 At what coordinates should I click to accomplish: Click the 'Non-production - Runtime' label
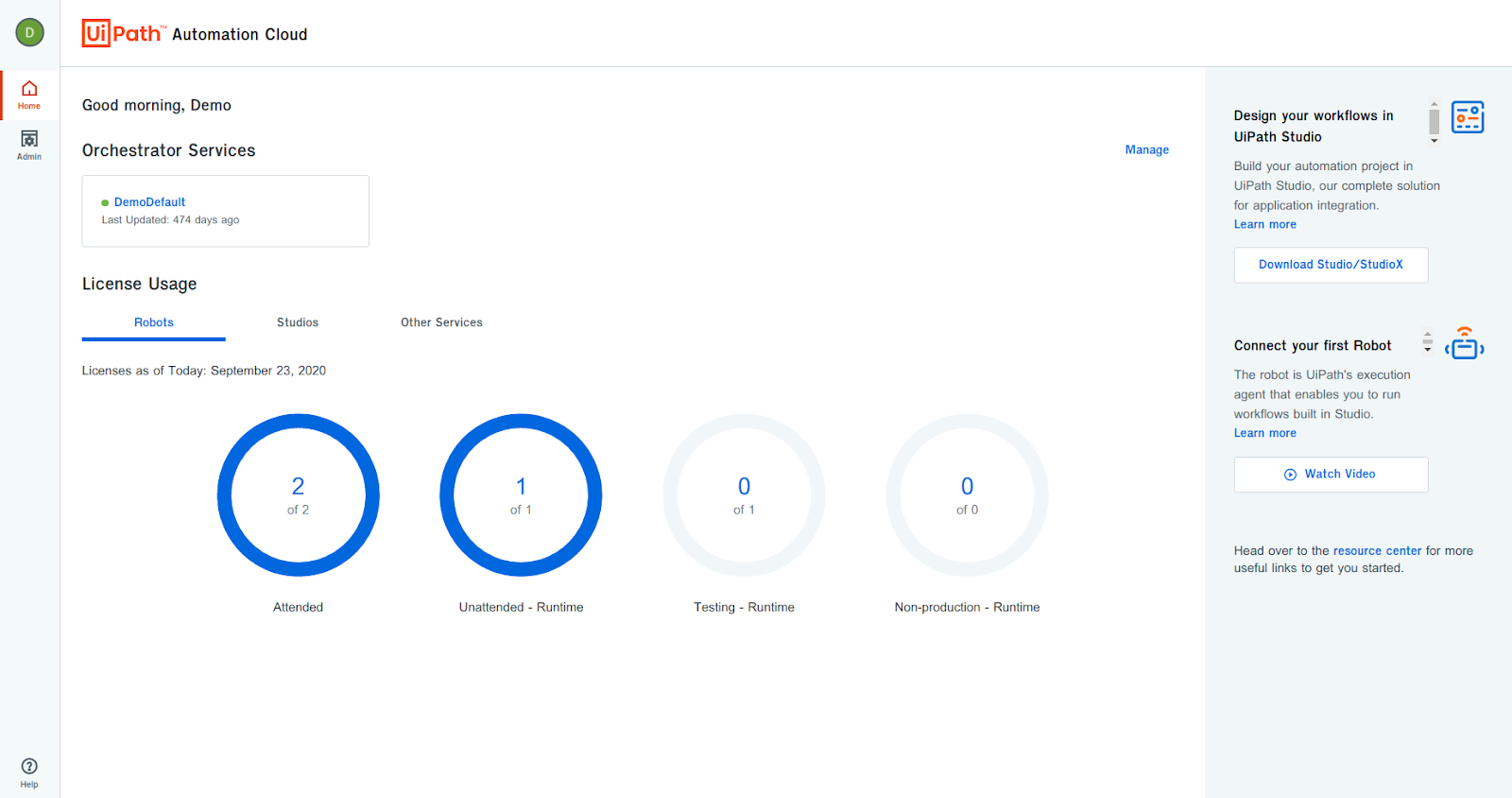click(967, 607)
